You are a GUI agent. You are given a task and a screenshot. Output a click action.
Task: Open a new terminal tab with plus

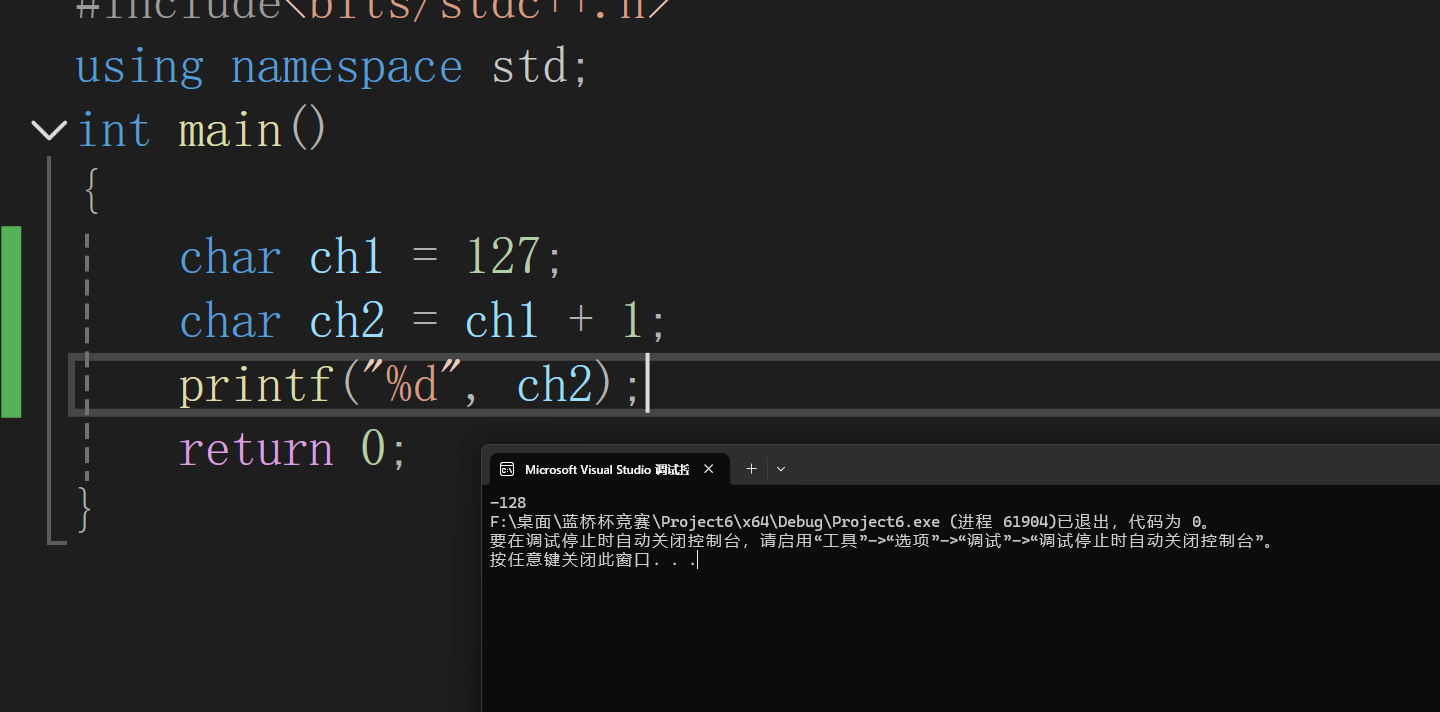(x=751, y=468)
